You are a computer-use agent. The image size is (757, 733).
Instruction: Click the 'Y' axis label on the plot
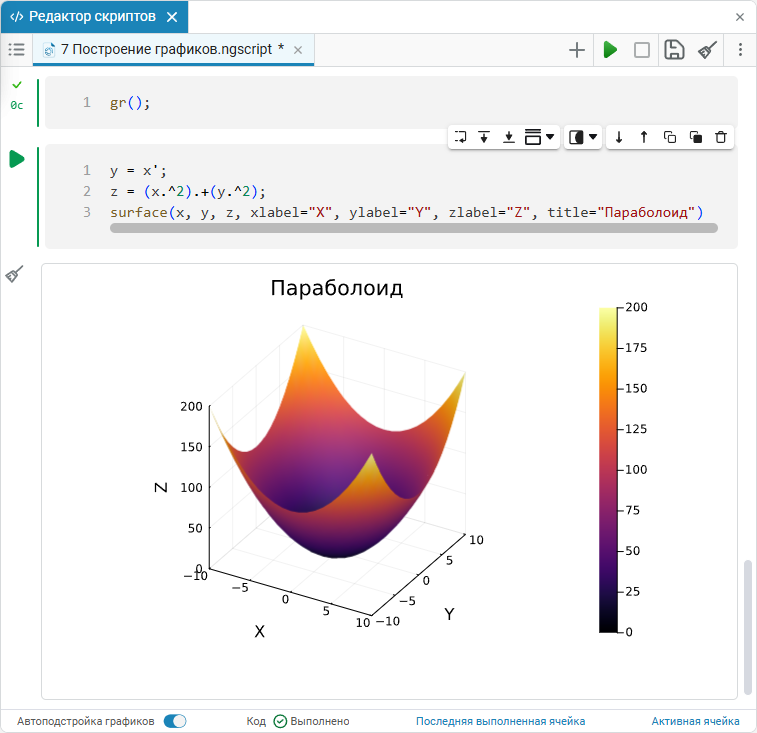[x=449, y=614]
